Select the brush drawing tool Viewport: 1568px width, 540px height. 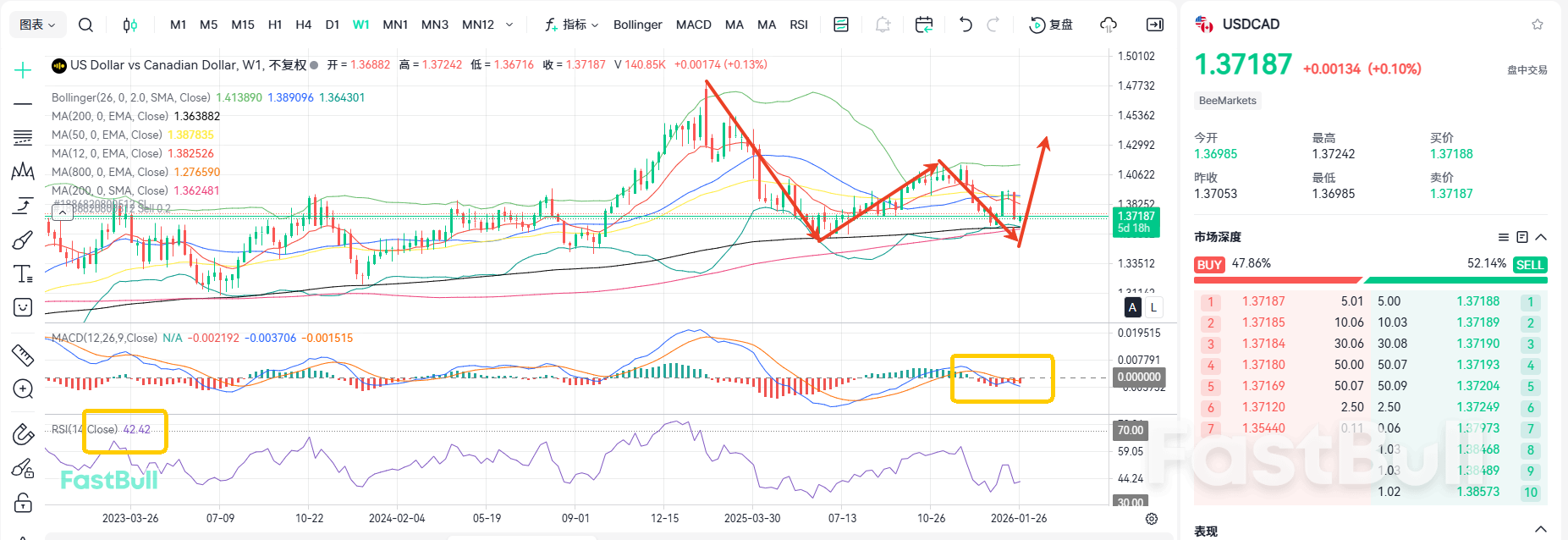click(x=23, y=240)
